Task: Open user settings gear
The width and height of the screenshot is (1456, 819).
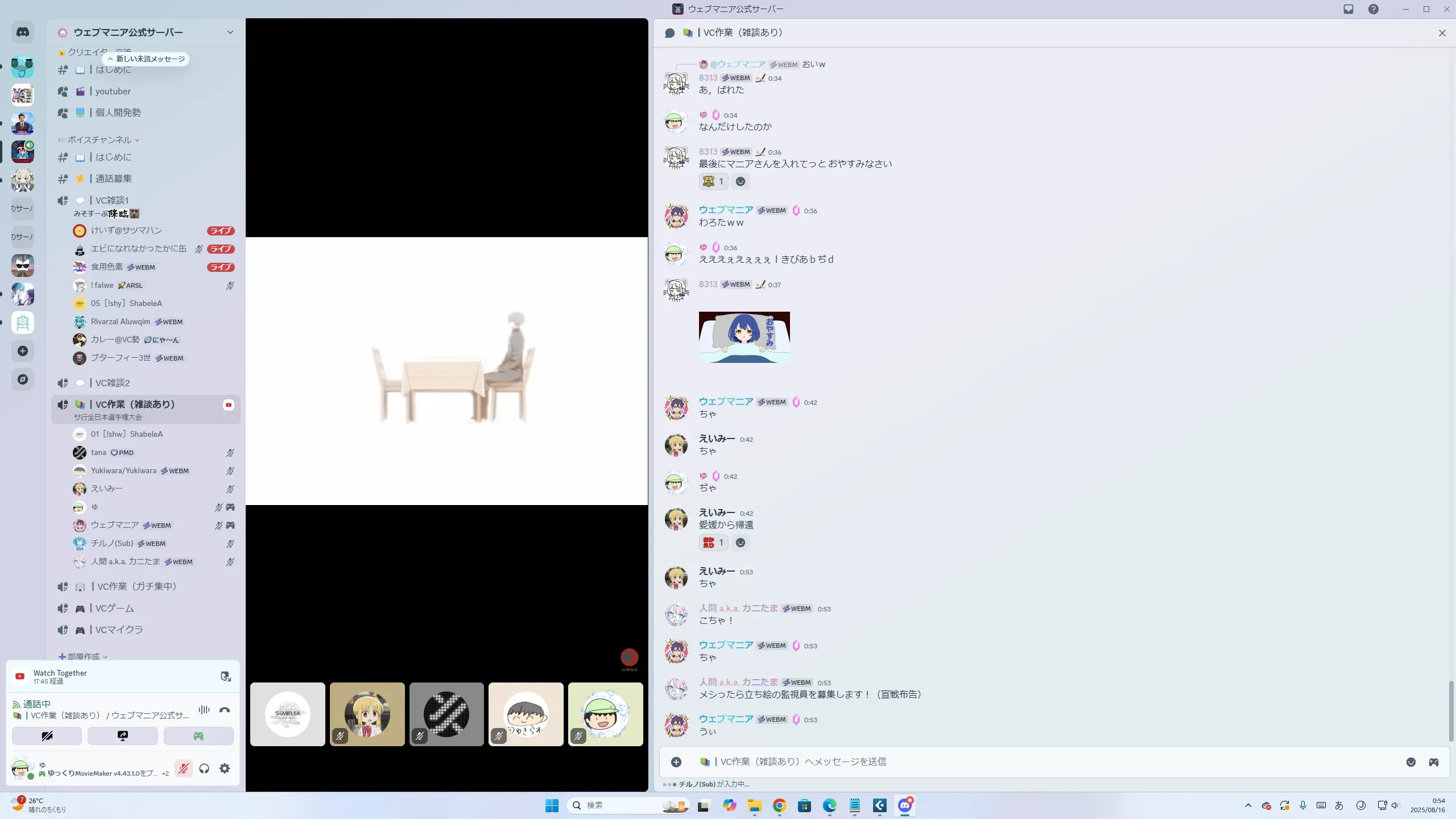Action: 225,768
